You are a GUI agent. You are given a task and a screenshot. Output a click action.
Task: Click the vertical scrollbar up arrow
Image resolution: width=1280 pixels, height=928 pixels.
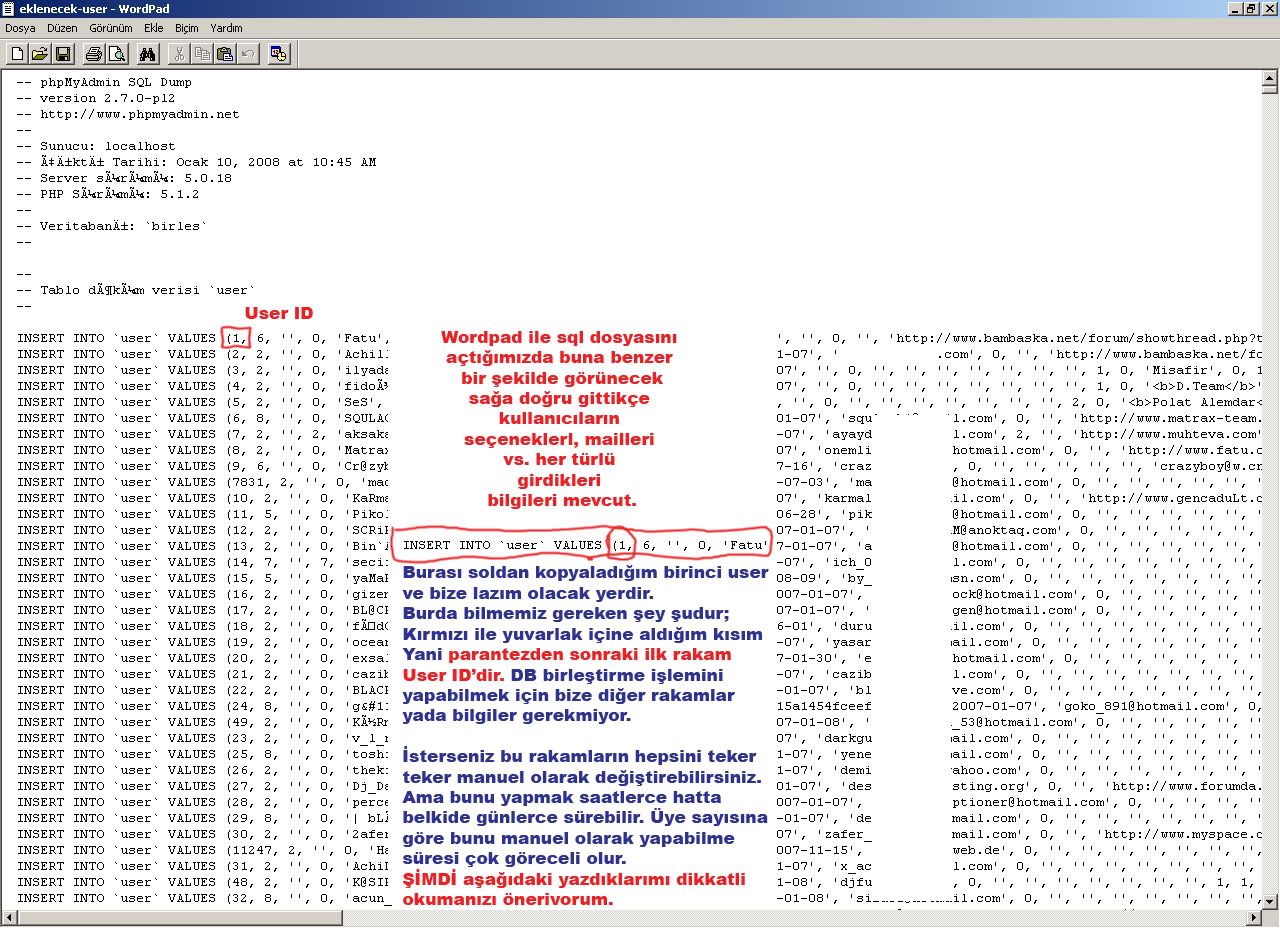click(x=1271, y=78)
